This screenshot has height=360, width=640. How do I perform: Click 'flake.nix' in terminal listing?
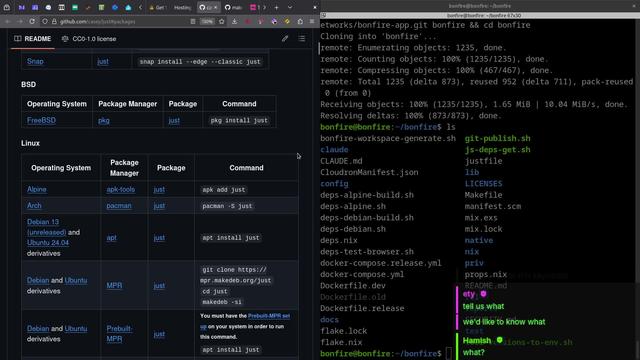pyautogui.click(x=341, y=342)
